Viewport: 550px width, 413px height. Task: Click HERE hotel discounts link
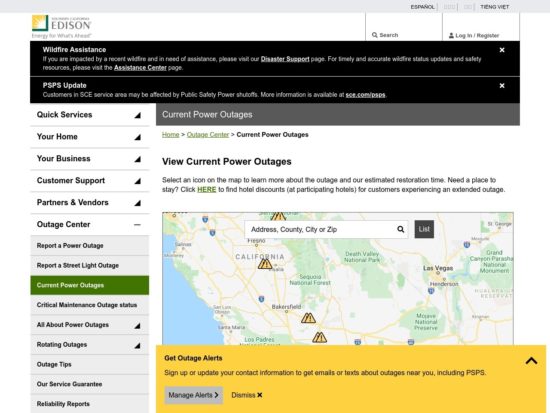tap(207, 189)
